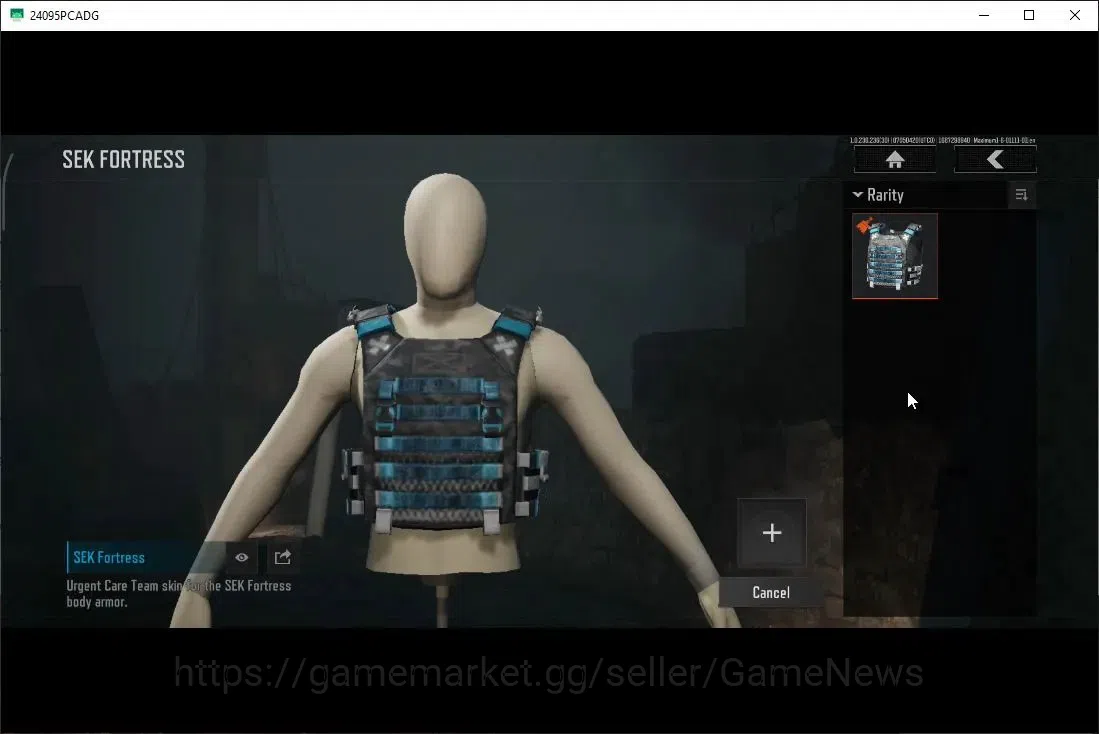The width and height of the screenshot is (1099, 734).
Task: Open the Rarity filter label
Action: click(885, 195)
